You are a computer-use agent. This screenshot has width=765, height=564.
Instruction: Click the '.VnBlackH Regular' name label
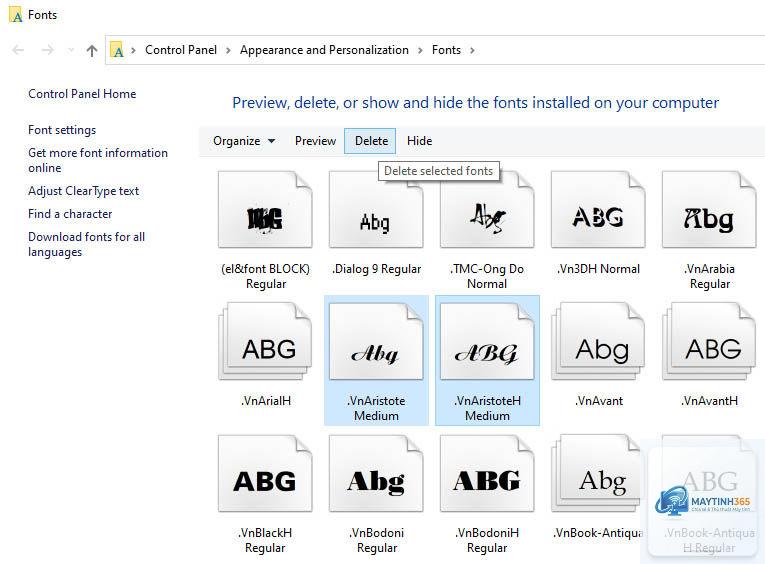coord(265,540)
